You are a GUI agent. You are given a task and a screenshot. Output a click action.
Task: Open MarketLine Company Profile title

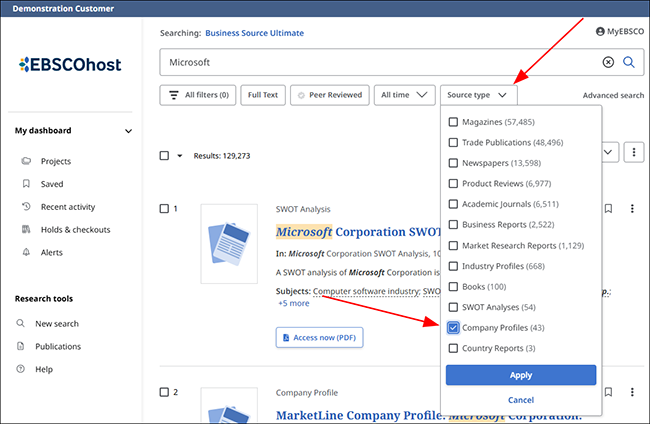click(429, 415)
